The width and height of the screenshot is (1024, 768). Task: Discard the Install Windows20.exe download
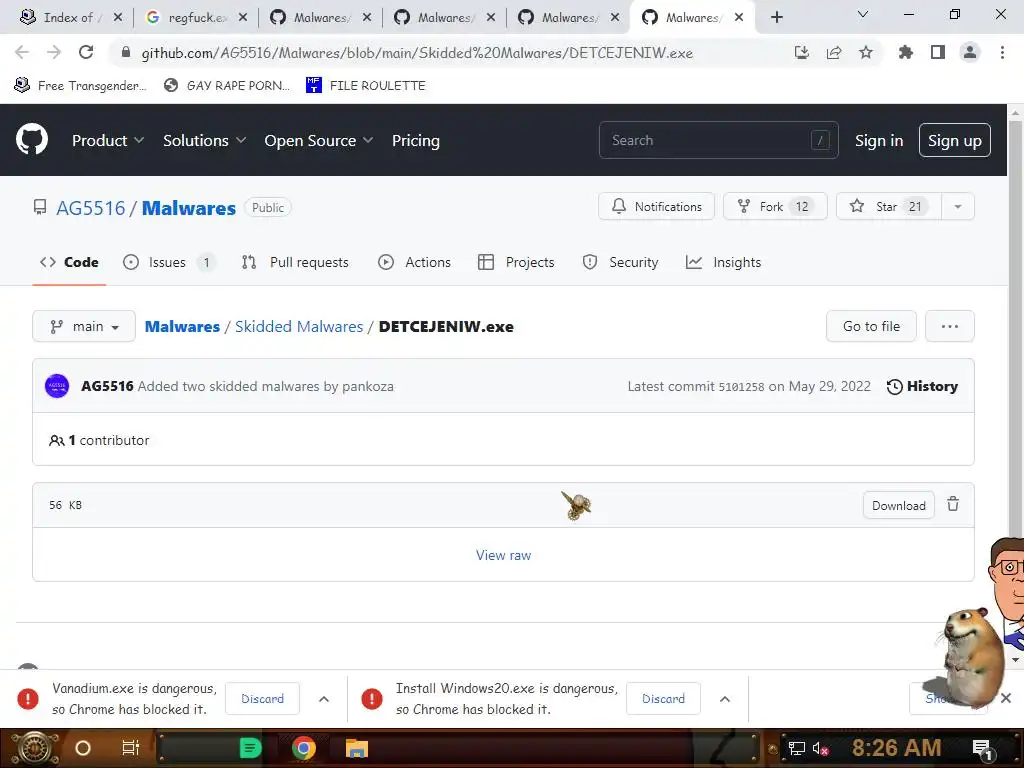tap(663, 699)
